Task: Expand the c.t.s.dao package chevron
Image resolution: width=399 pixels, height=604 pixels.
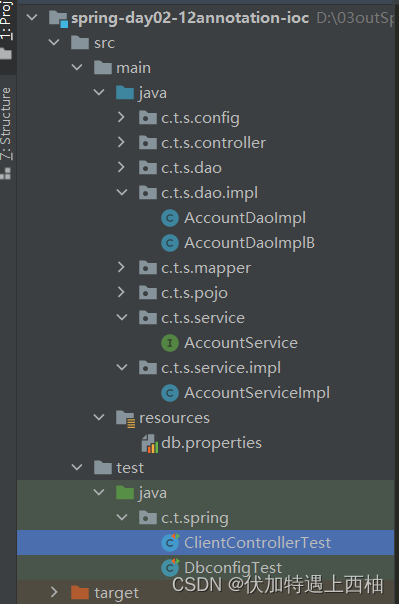Action: pyautogui.click(x=121, y=168)
